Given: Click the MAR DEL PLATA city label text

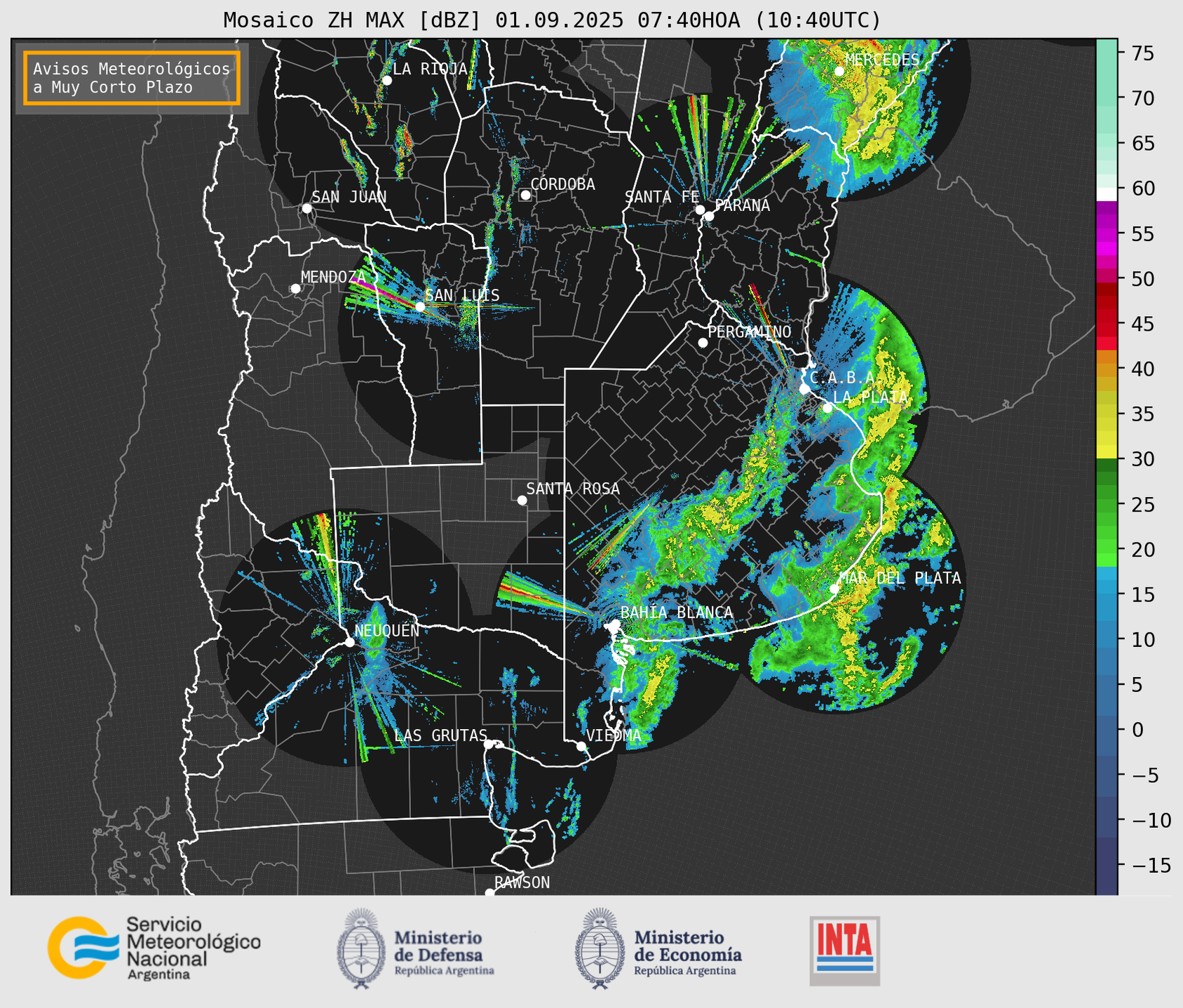Looking at the screenshot, I should tap(900, 578).
